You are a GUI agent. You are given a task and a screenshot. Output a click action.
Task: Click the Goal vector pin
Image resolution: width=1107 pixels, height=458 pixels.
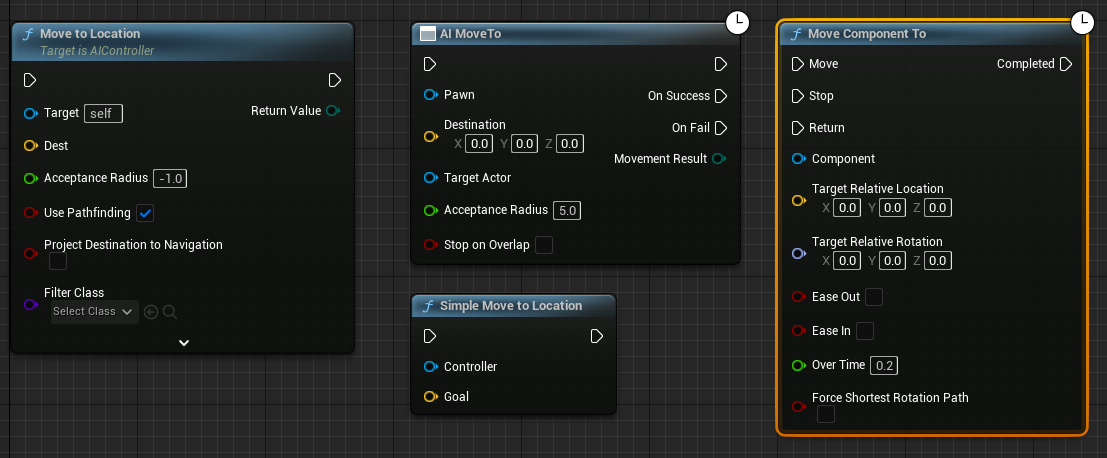430,397
